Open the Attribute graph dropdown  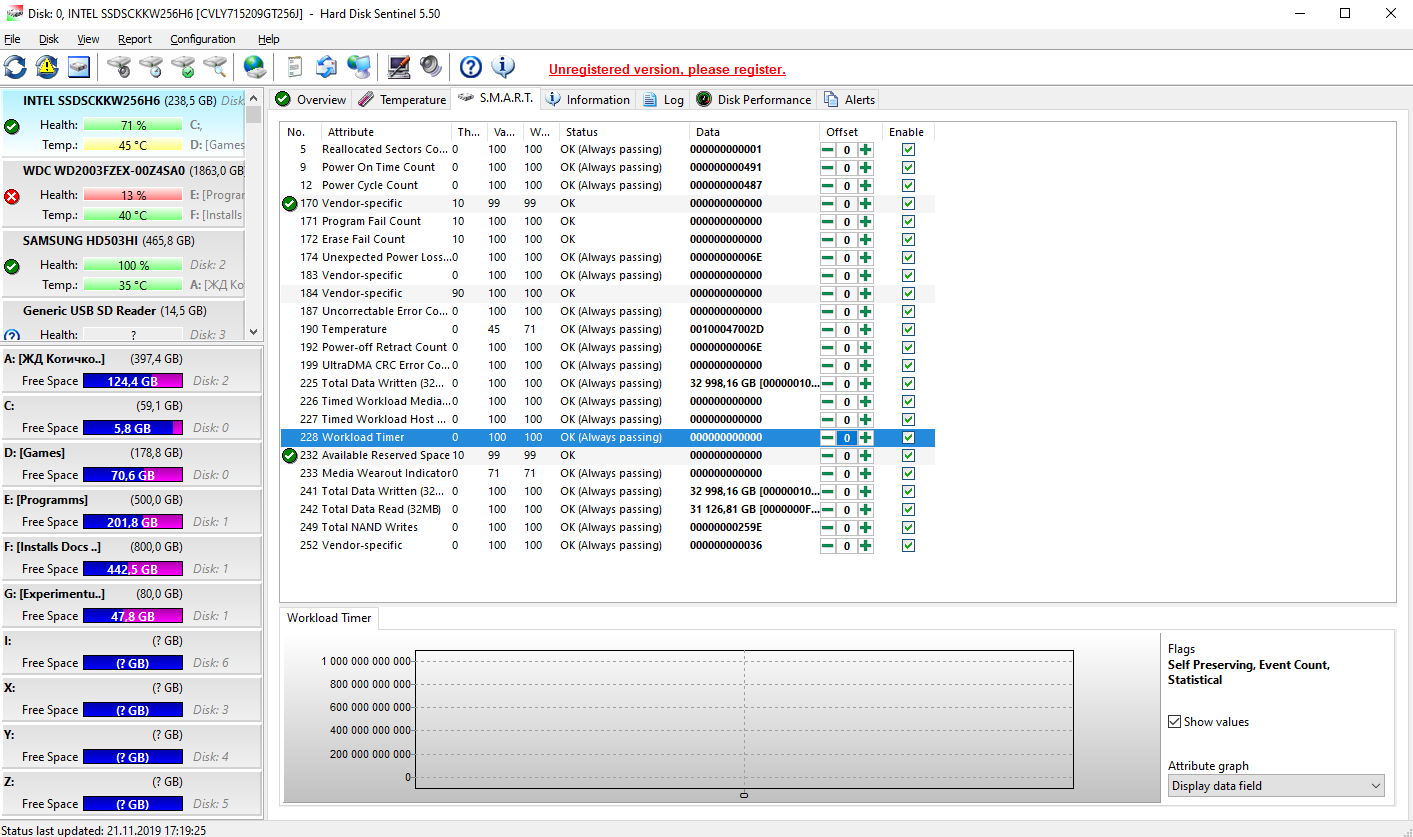click(x=1276, y=786)
